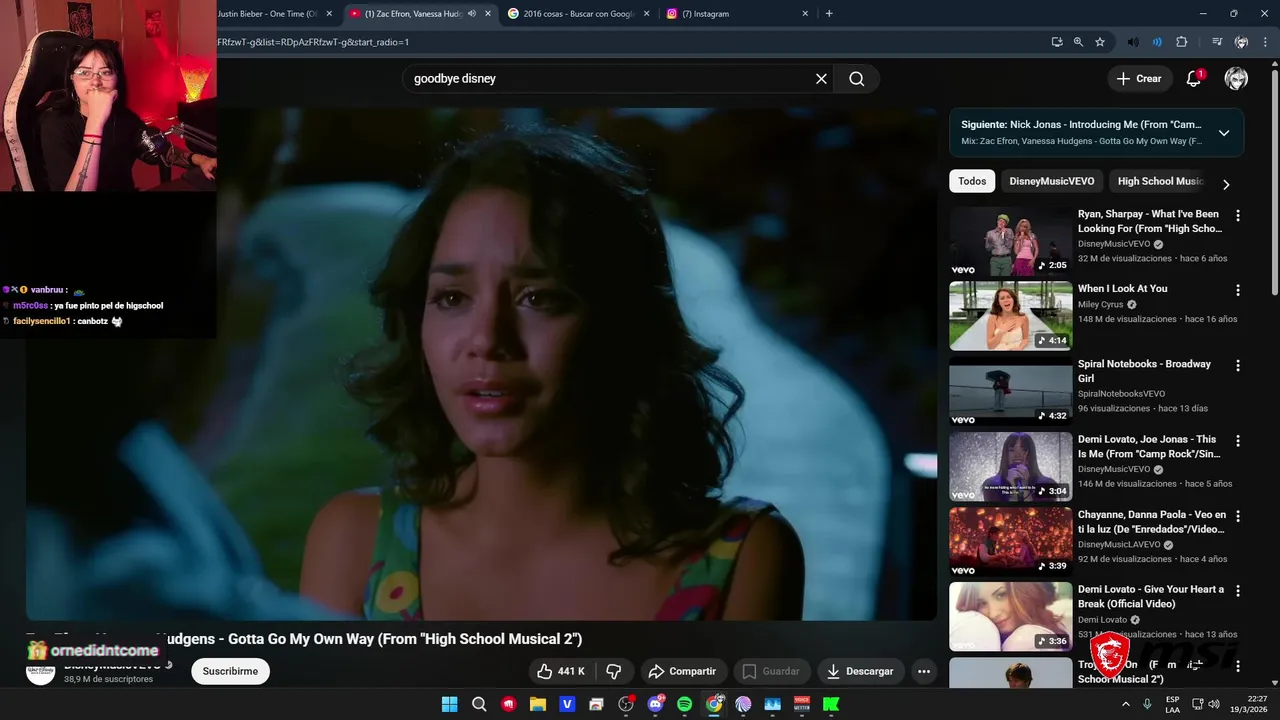Expand the Siguiente mix playlist panel

(1224, 133)
